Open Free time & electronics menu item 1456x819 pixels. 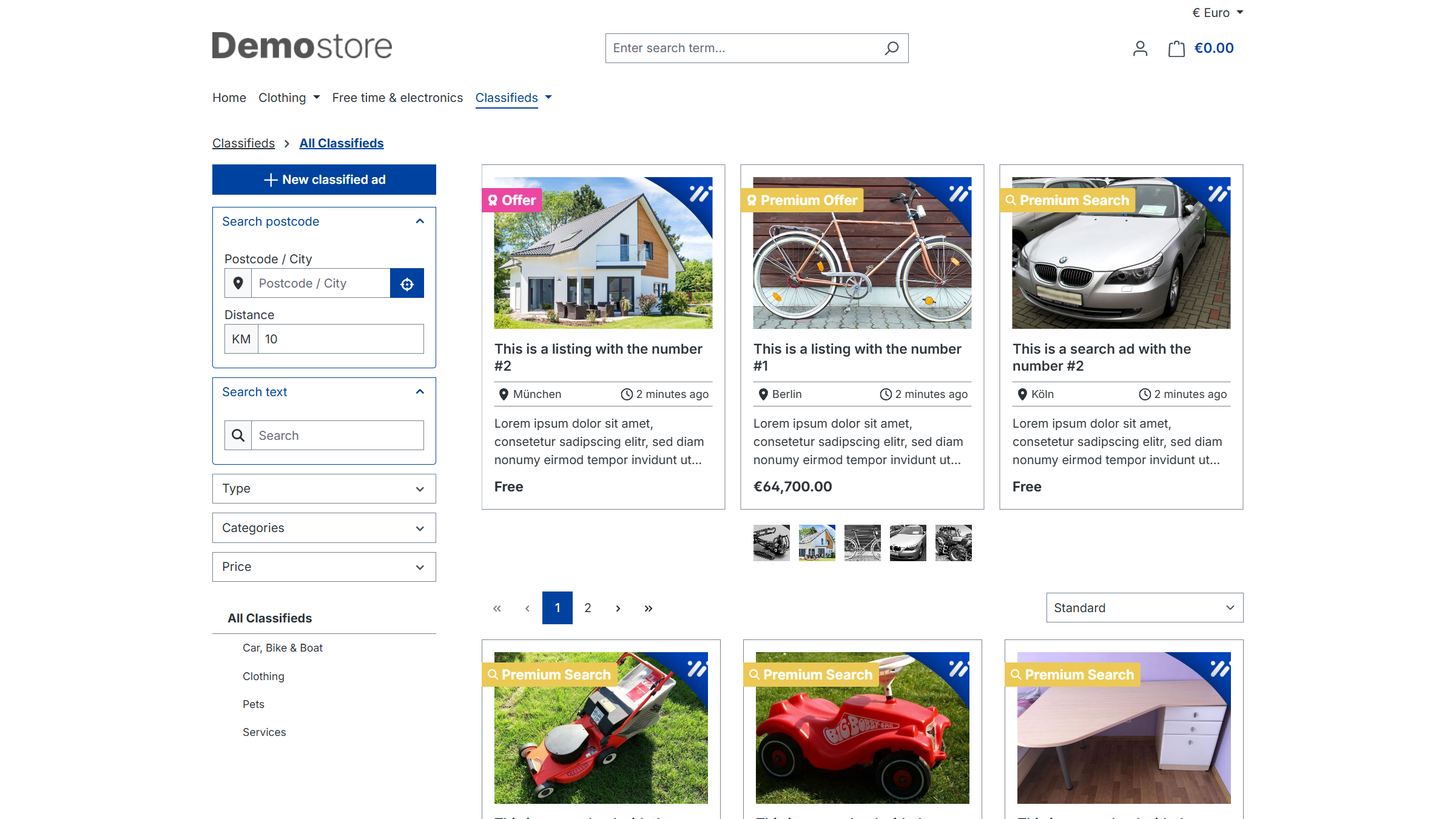point(397,98)
